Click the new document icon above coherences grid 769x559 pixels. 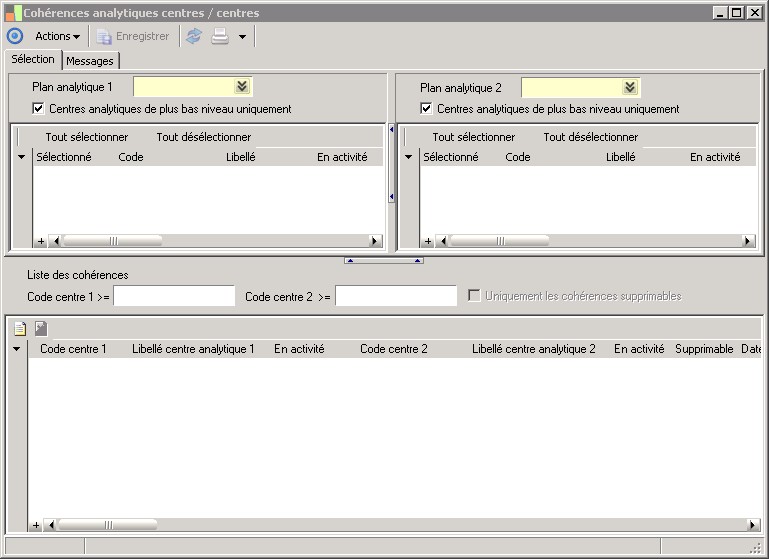pyautogui.click(x=19, y=328)
